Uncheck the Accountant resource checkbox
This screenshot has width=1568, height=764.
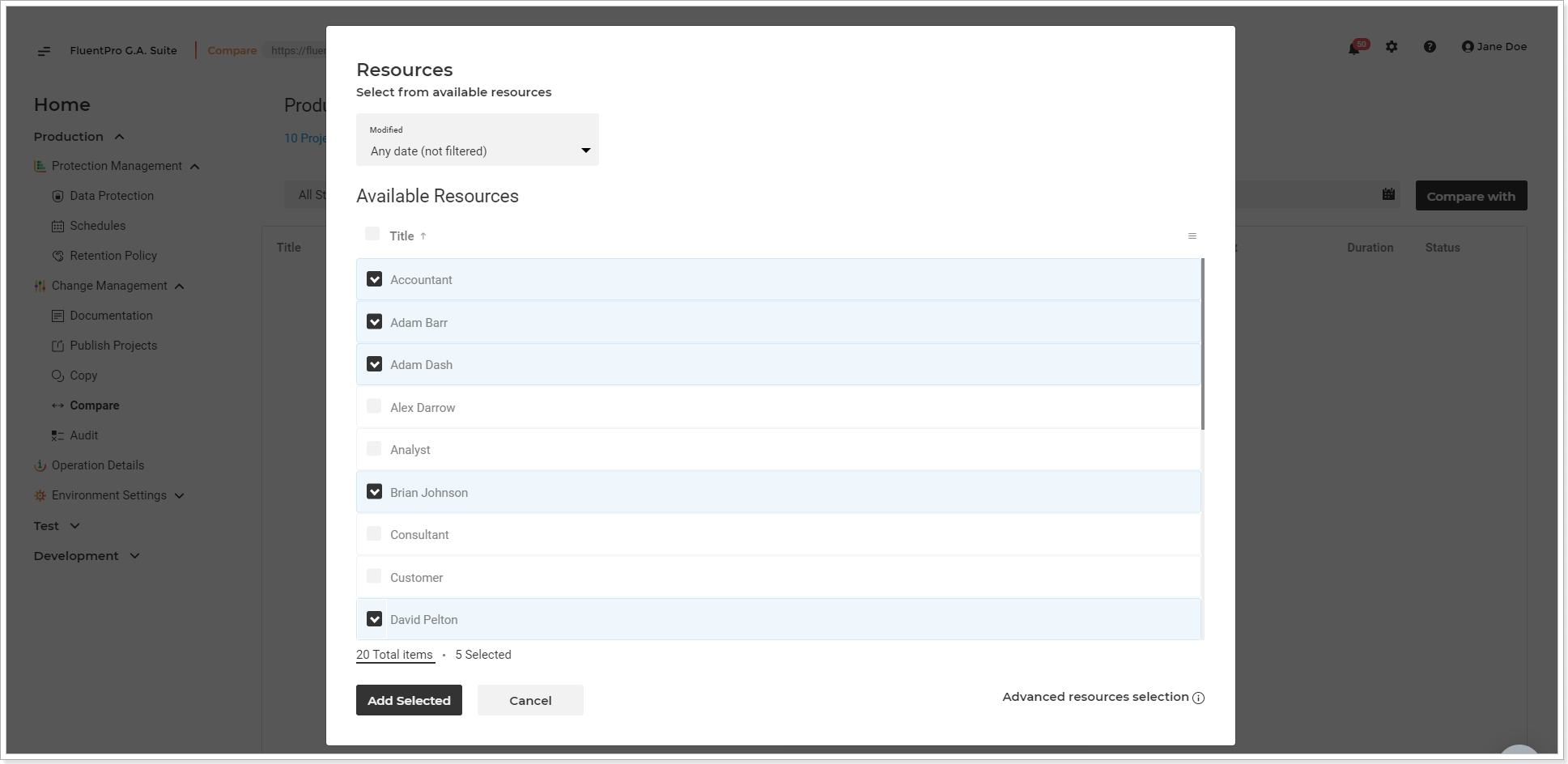[374, 279]
